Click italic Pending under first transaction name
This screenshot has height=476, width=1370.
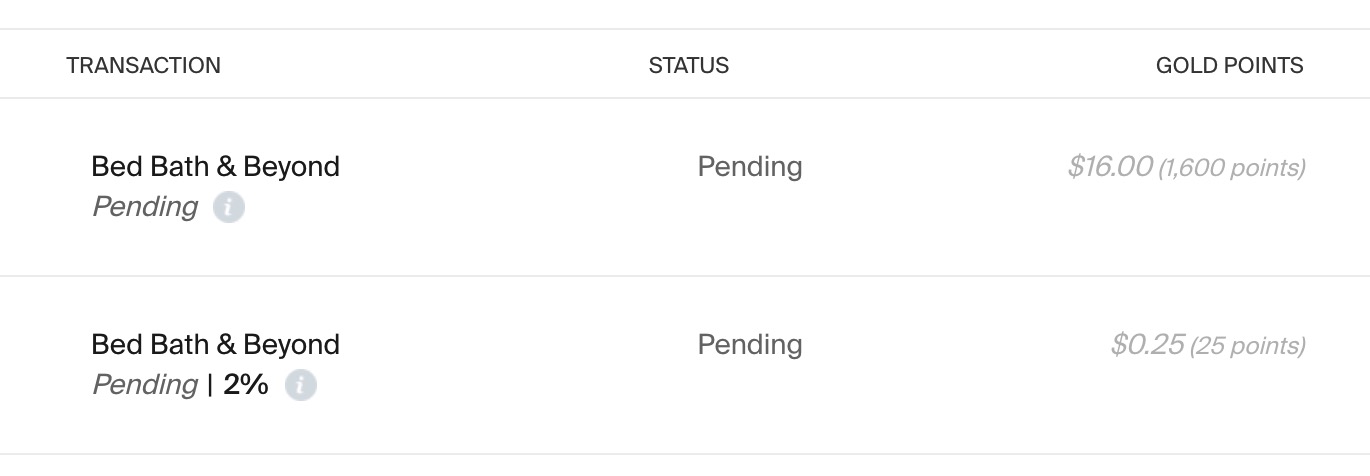(x=145, y=207)
